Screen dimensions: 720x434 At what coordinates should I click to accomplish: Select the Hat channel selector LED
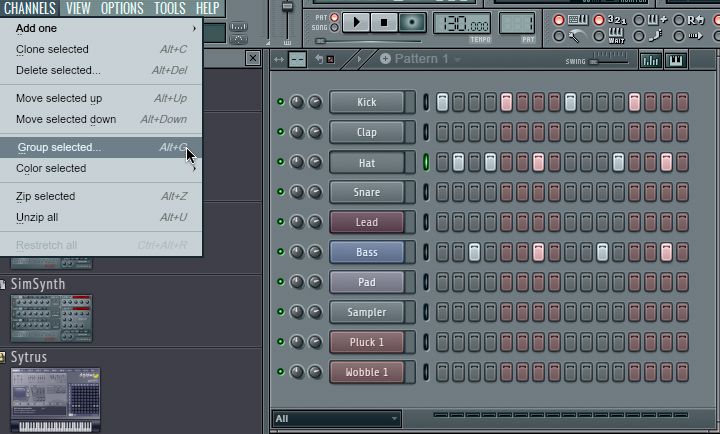point(426,162)
